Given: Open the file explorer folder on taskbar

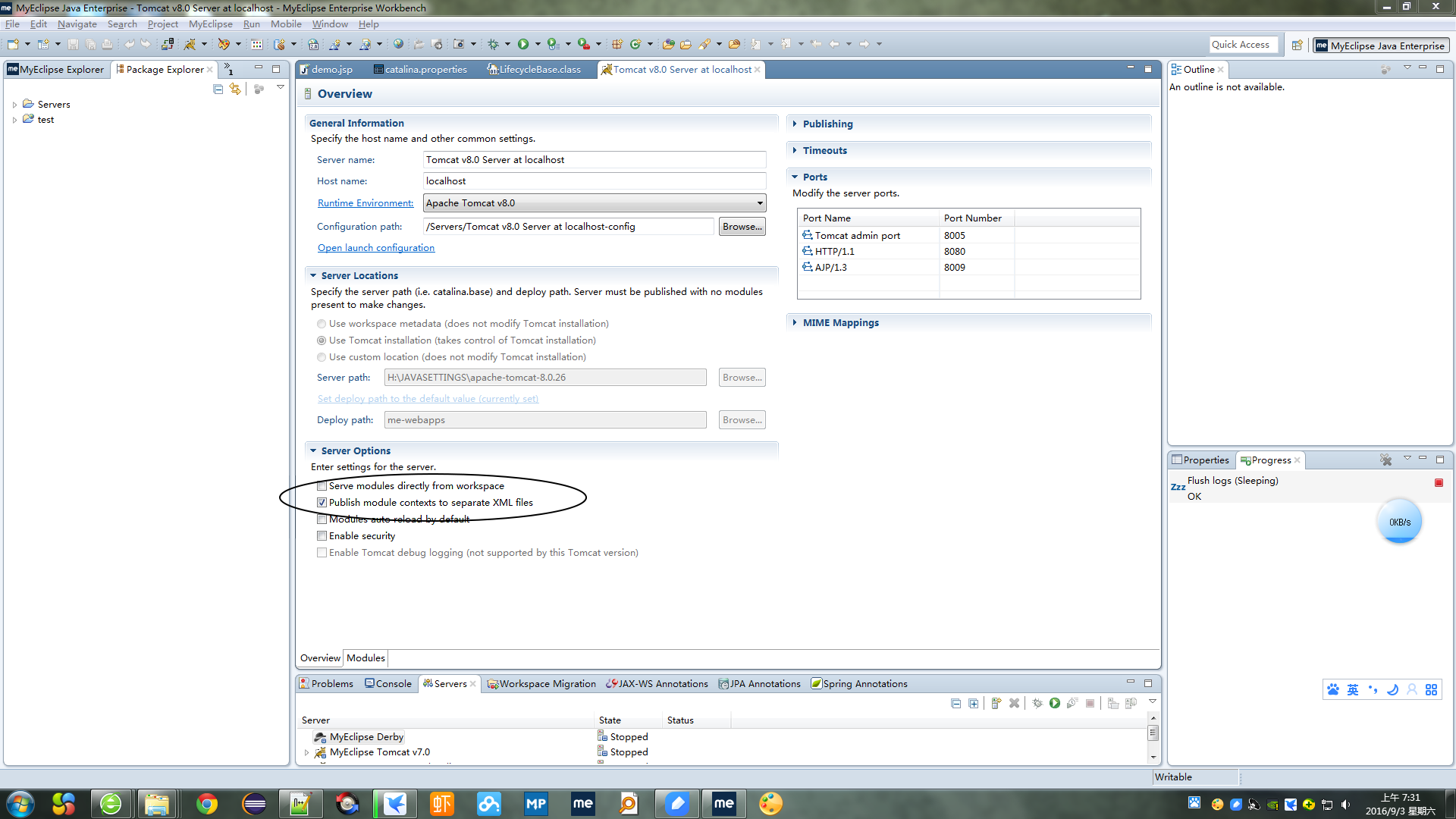Looking at the screenshot, I should point(157,803).
